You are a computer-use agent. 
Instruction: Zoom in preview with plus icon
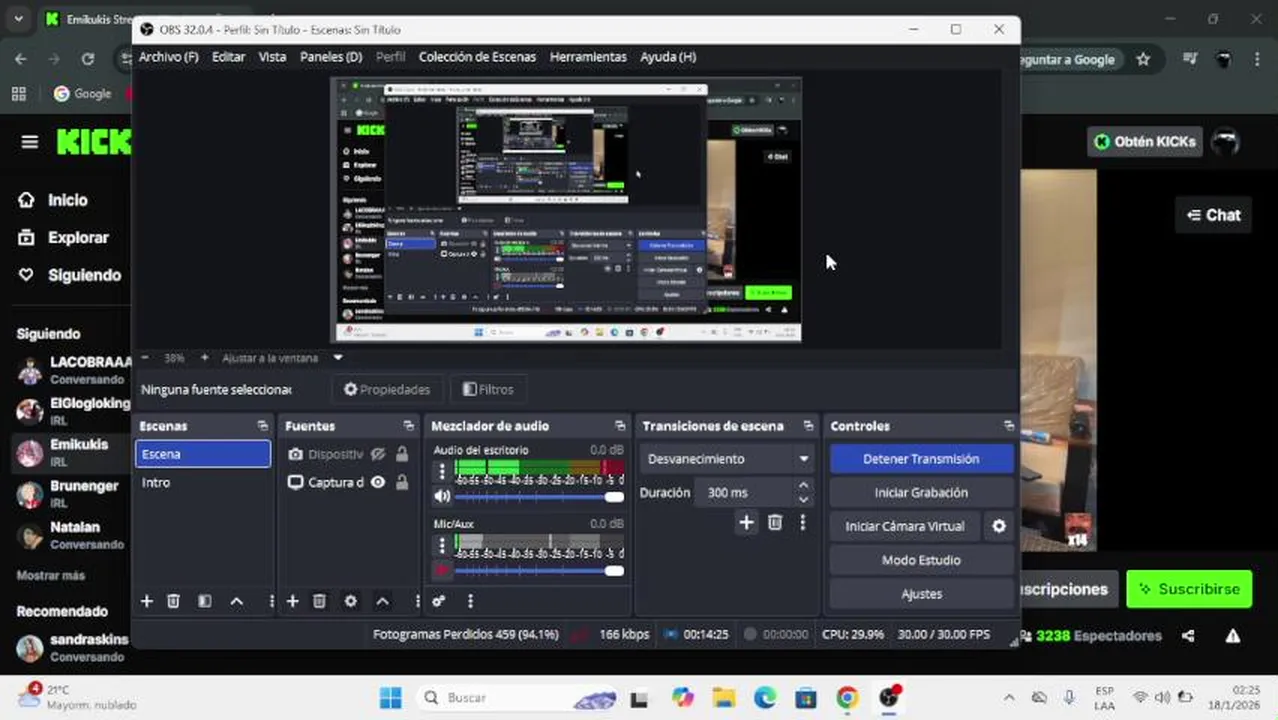point(204,357)
